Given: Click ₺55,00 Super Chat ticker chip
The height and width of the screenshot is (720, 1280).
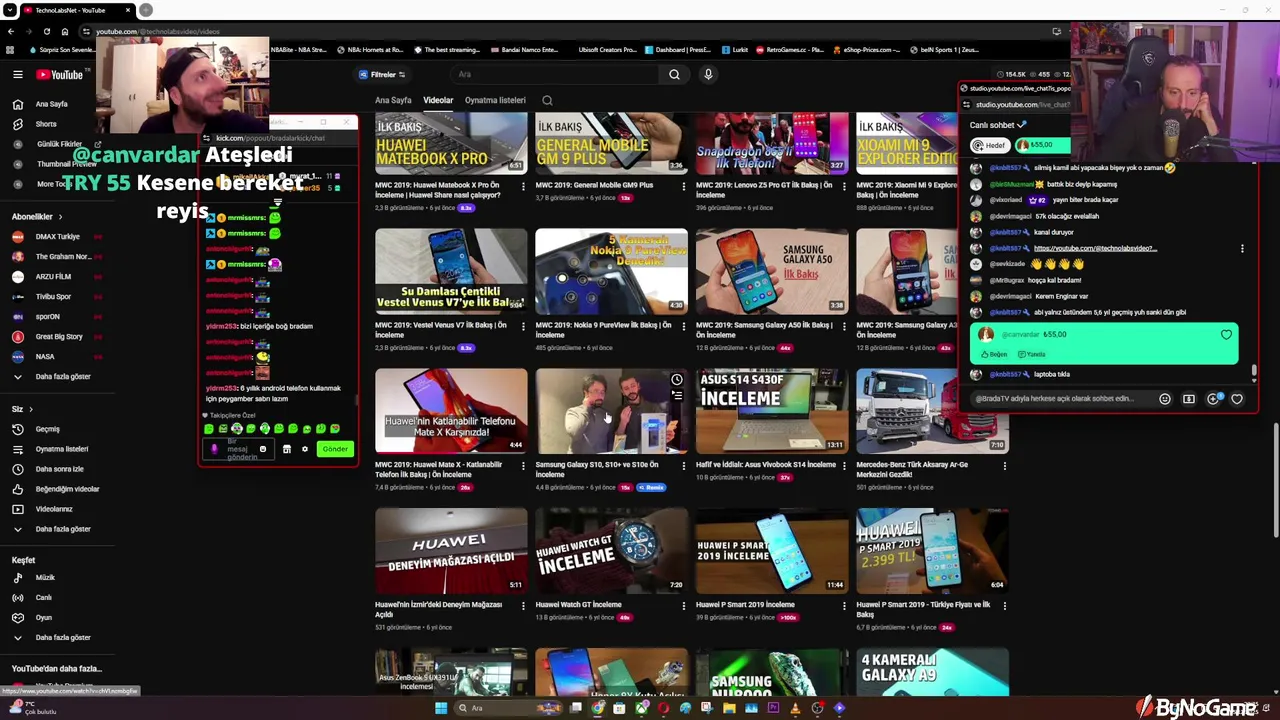Looking at the screenshot, I should tap(1044, 145).
